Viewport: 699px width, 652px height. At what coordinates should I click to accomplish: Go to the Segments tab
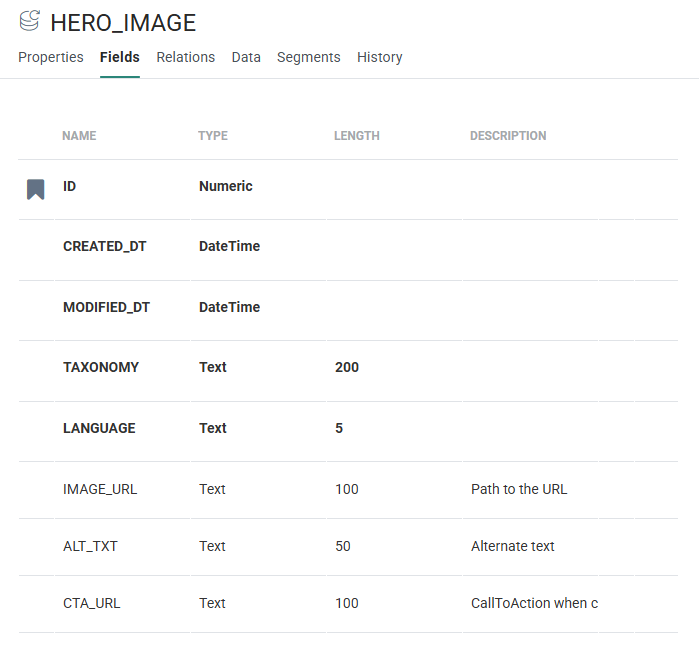point(308,57)
